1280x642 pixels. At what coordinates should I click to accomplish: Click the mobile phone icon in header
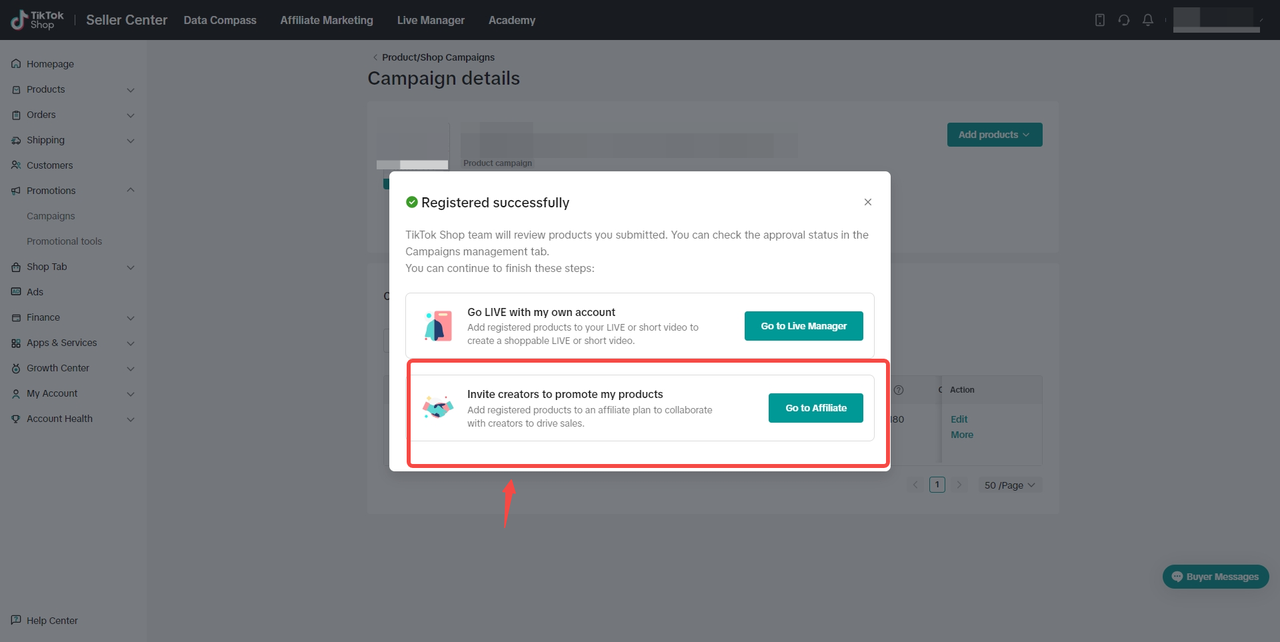coord(1100,20)
